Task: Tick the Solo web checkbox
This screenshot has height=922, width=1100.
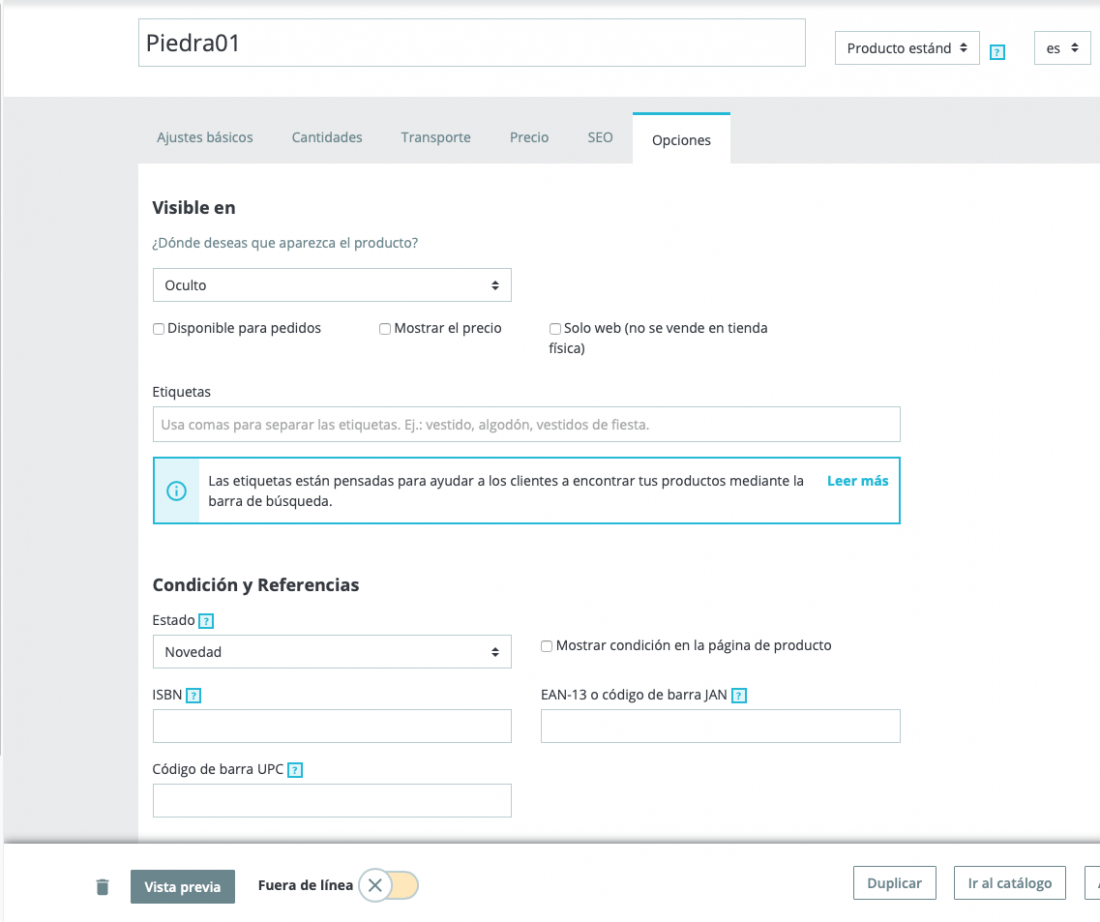Action: (x=555, y=329)
